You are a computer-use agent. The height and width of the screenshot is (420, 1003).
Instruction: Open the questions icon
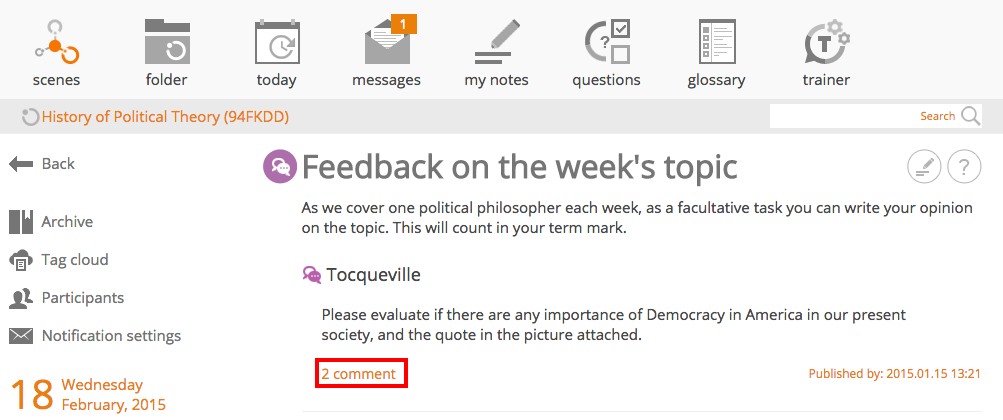pos(607,42)
